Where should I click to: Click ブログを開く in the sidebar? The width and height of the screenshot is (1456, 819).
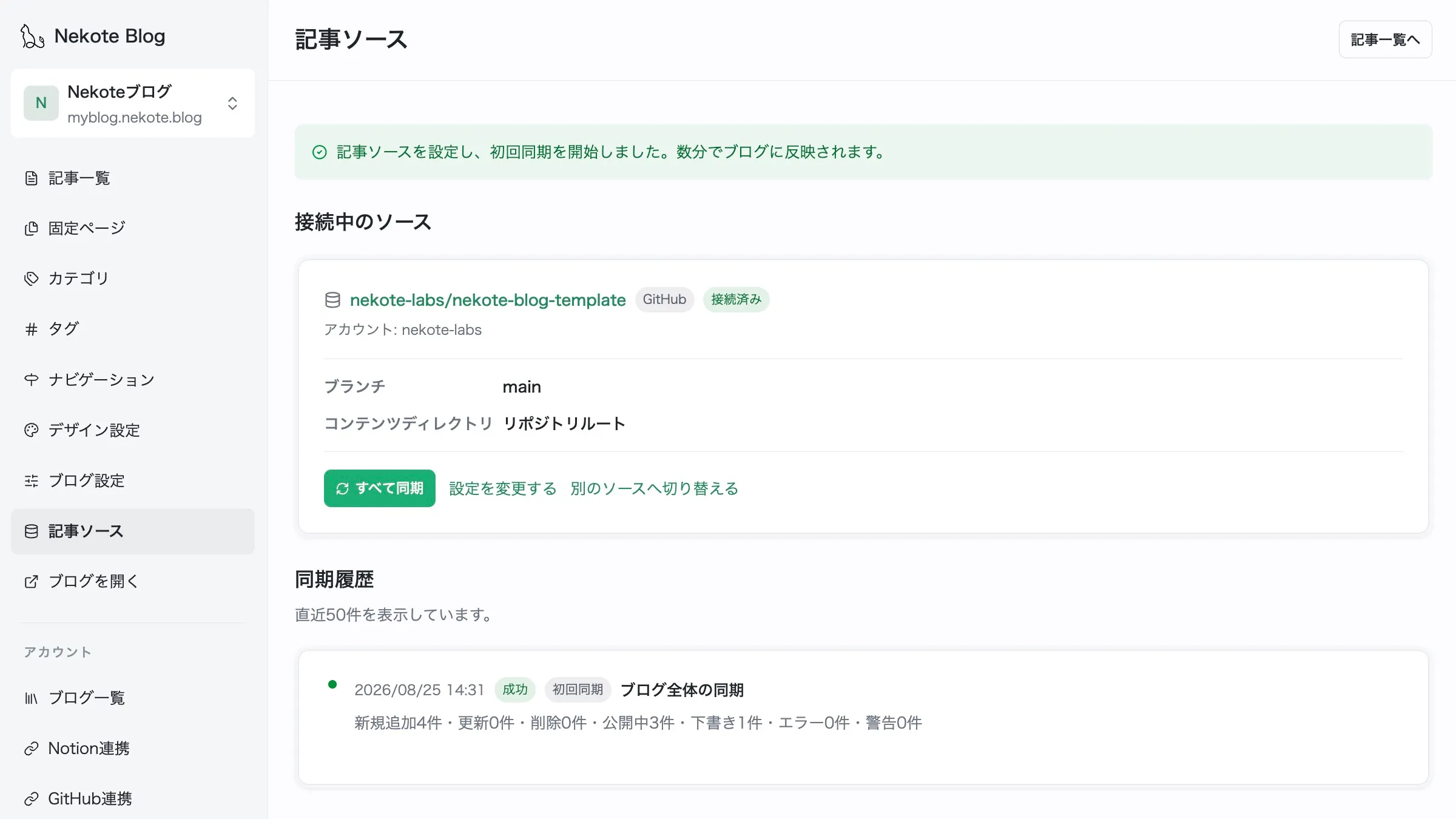(x=133, y=581)
